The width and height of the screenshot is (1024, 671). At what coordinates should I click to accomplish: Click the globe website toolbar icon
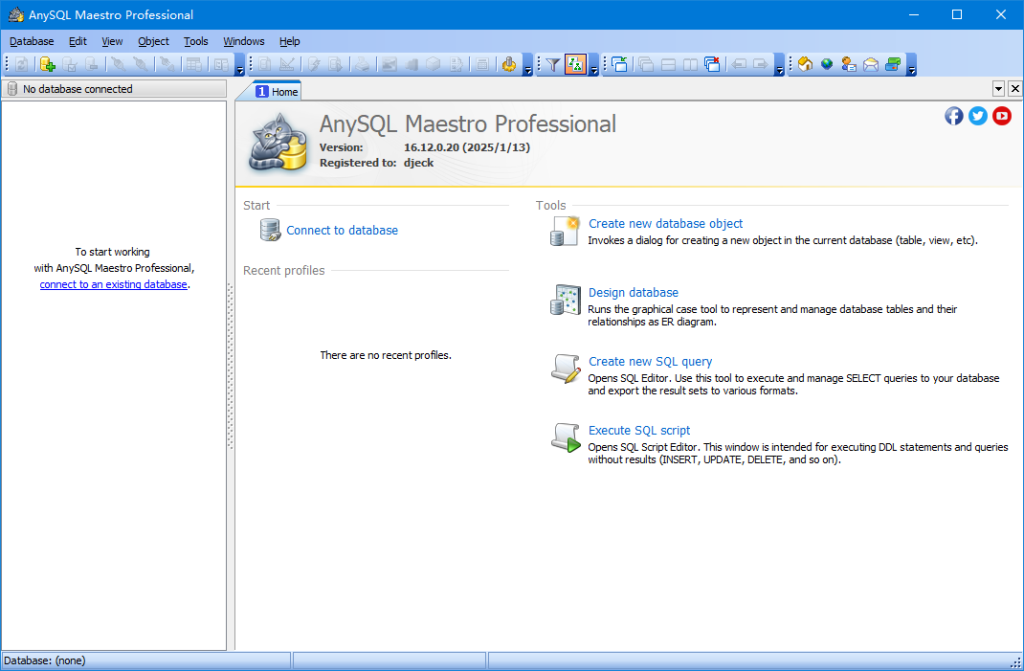click(827, 65)
